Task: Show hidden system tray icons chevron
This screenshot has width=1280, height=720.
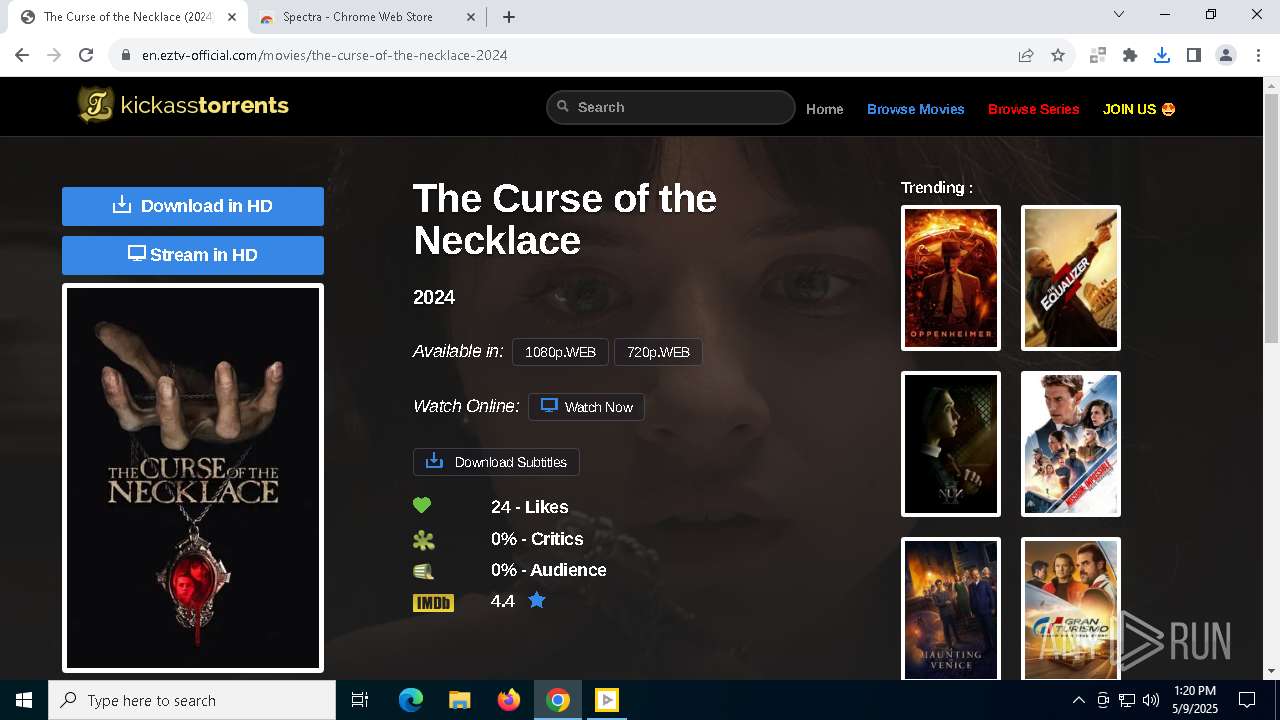Action: coord(1078,700)
